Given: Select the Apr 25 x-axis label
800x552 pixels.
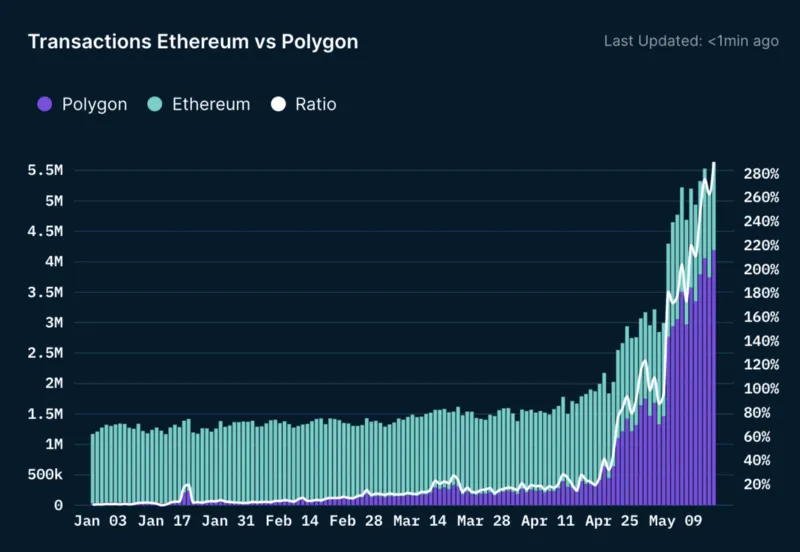Looking at the screenshot, I should point(611,521).
